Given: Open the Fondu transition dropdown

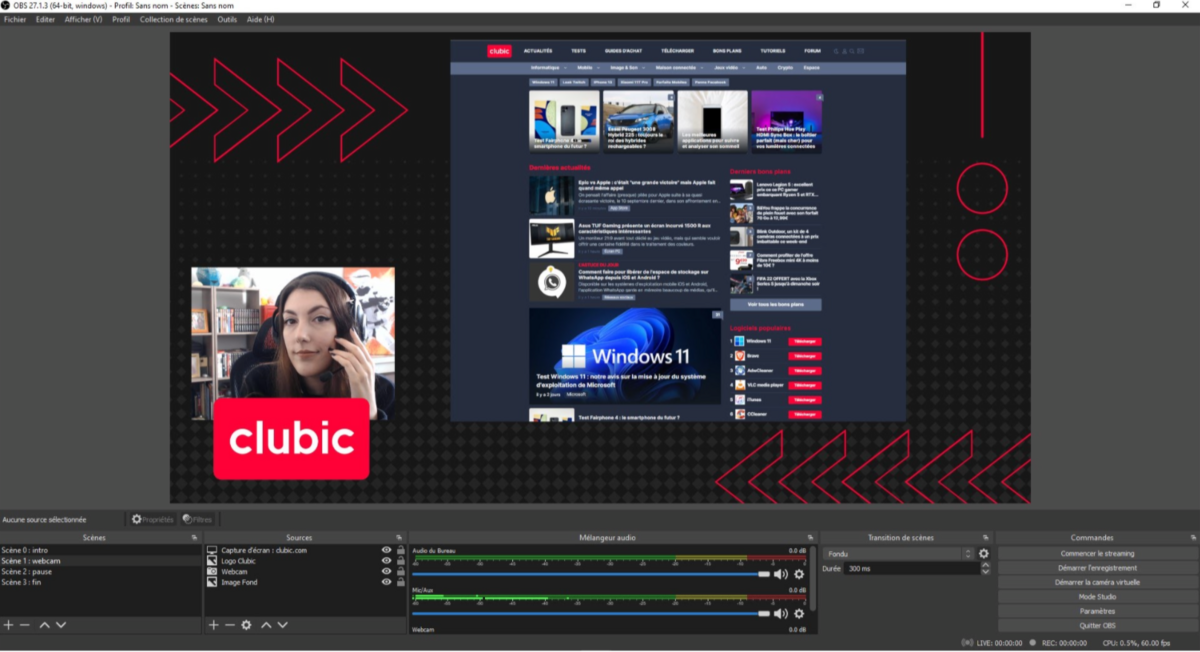Looking at the screenshot, I should tap(898, 553).
